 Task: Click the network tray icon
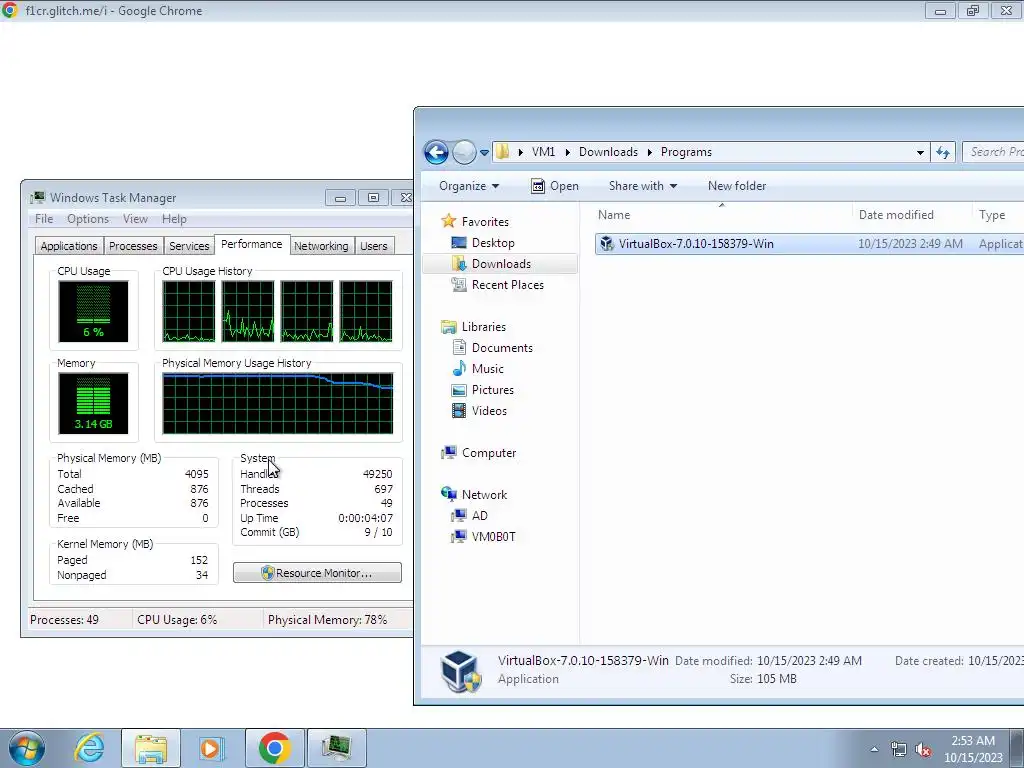[x=899, y=749]
